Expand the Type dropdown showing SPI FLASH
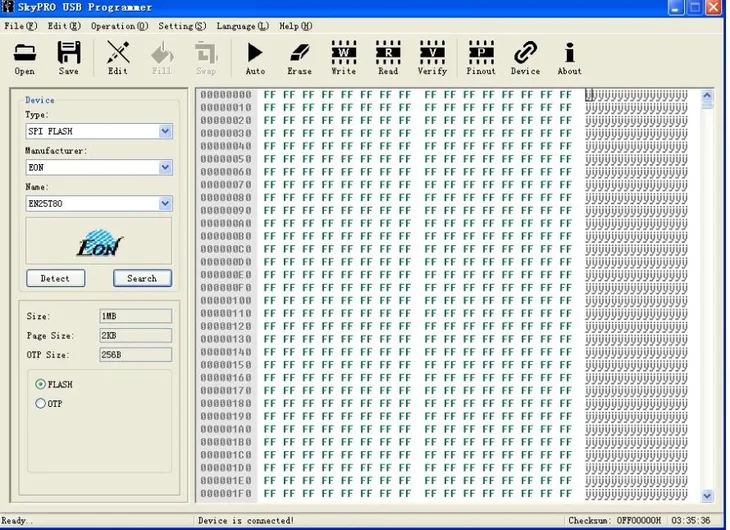 click(165, 131)
